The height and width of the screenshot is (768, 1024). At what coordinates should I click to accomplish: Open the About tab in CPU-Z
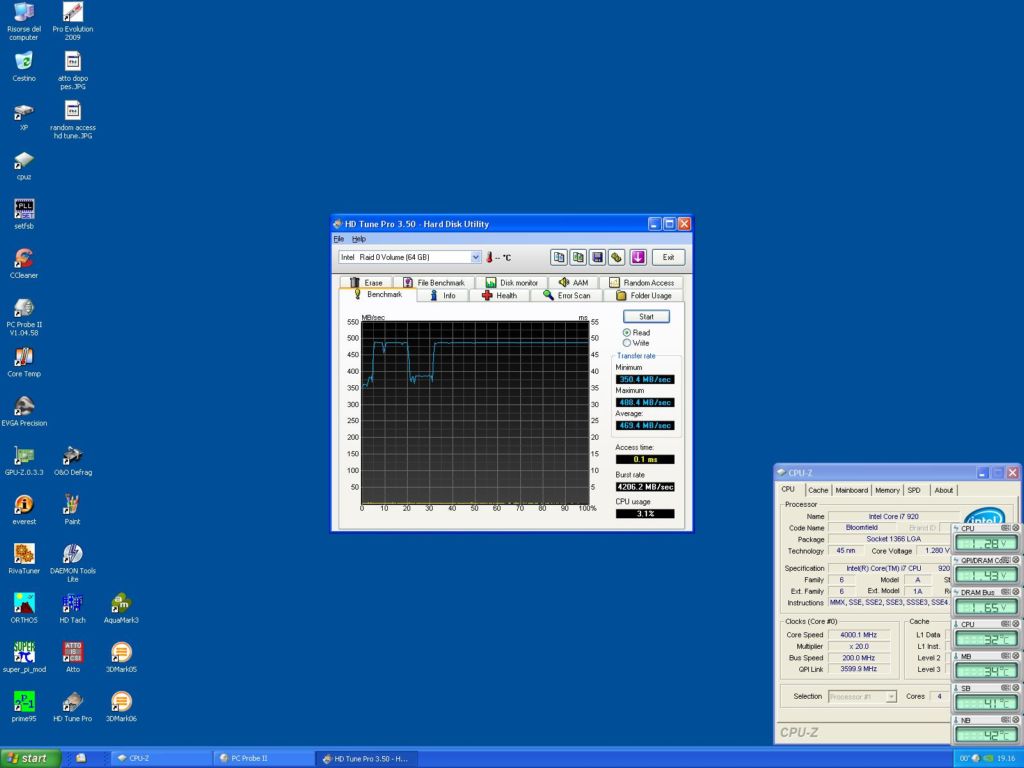943,490
